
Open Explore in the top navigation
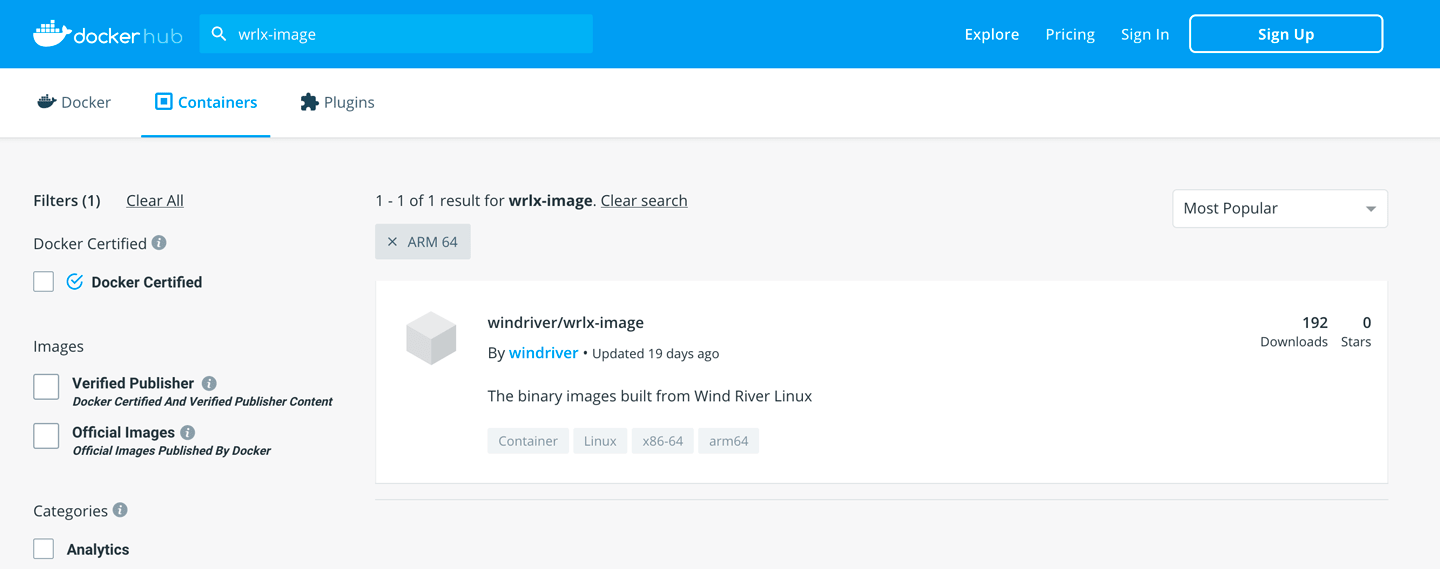pyautogui.click(x=992, y=34)
